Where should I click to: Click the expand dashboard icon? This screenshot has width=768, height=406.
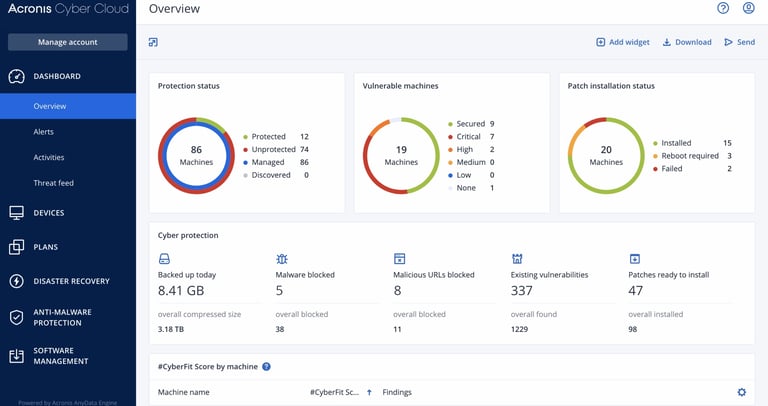[x=153, y=42]
